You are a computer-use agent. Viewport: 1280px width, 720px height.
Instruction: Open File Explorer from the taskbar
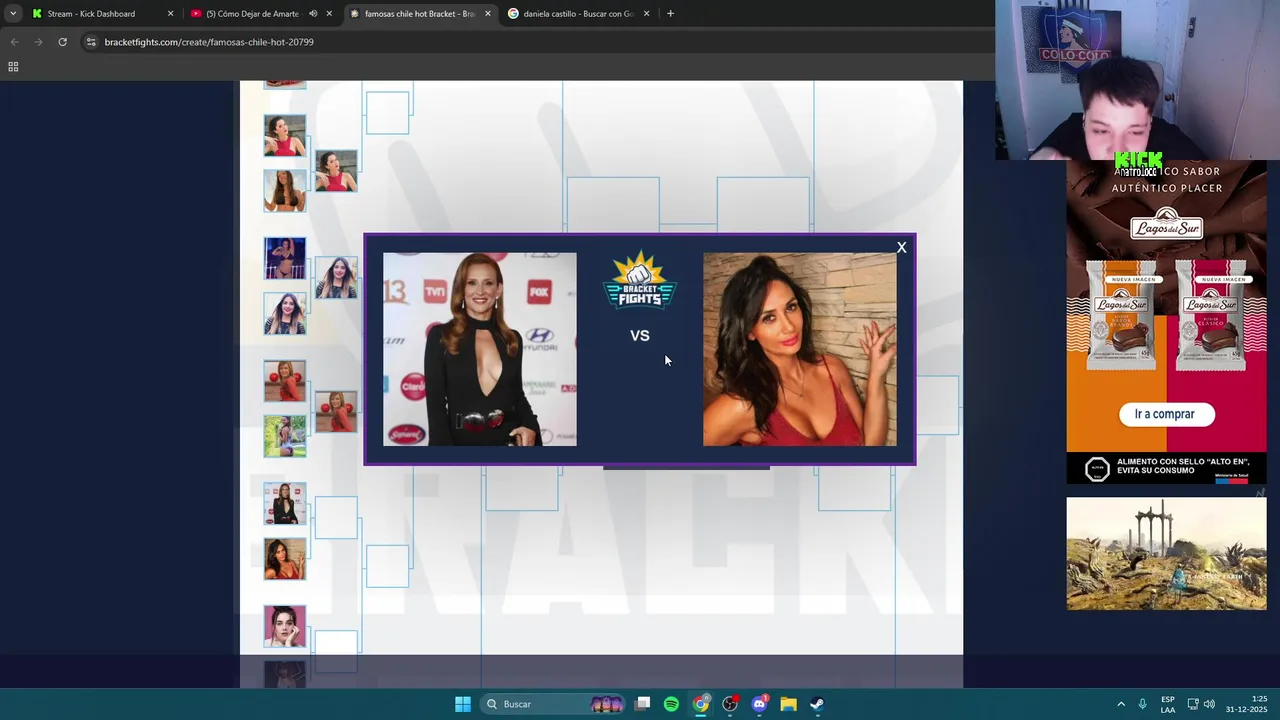click(788, 704)
